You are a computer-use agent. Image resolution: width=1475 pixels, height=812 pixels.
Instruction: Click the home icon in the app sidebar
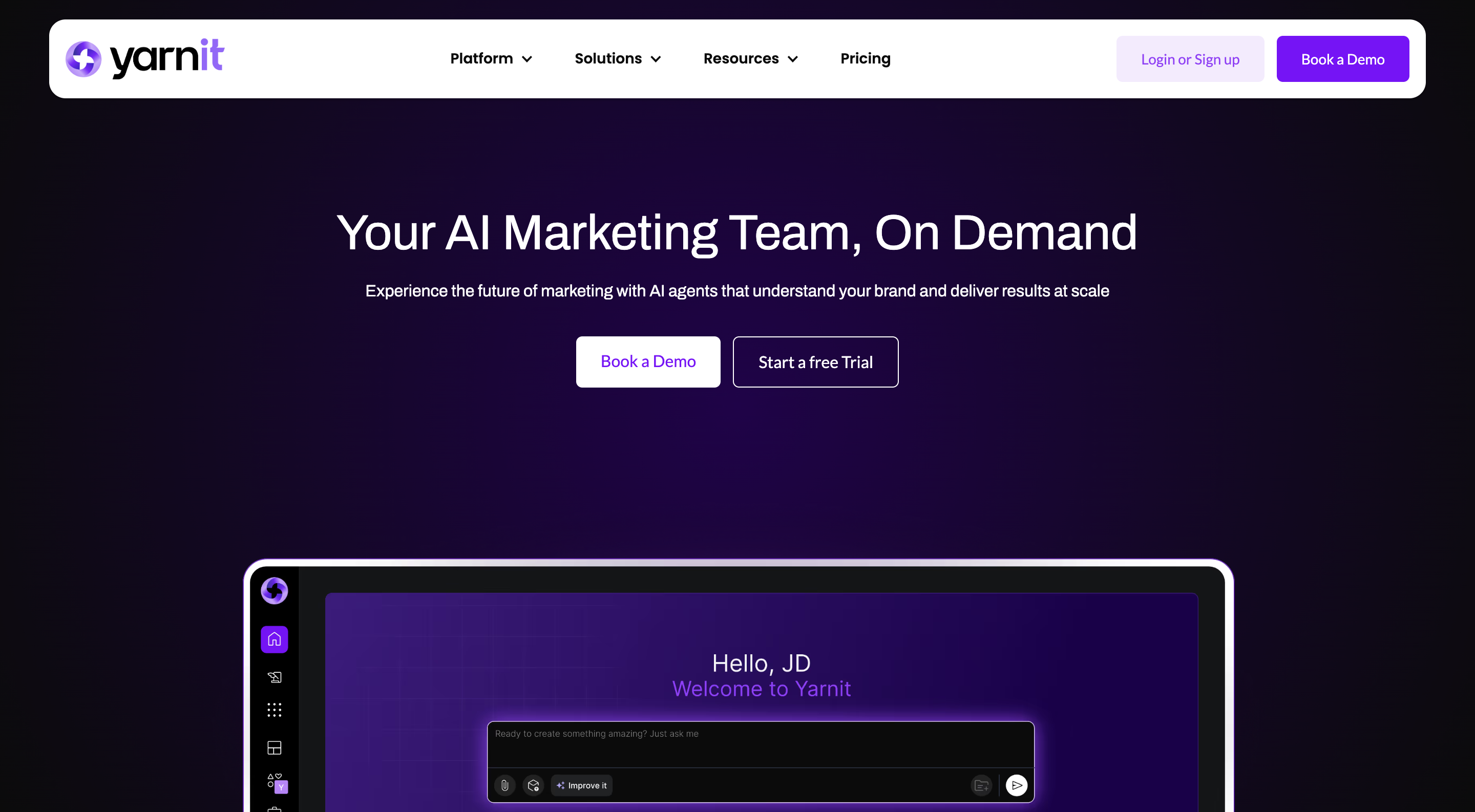[275, 638]
